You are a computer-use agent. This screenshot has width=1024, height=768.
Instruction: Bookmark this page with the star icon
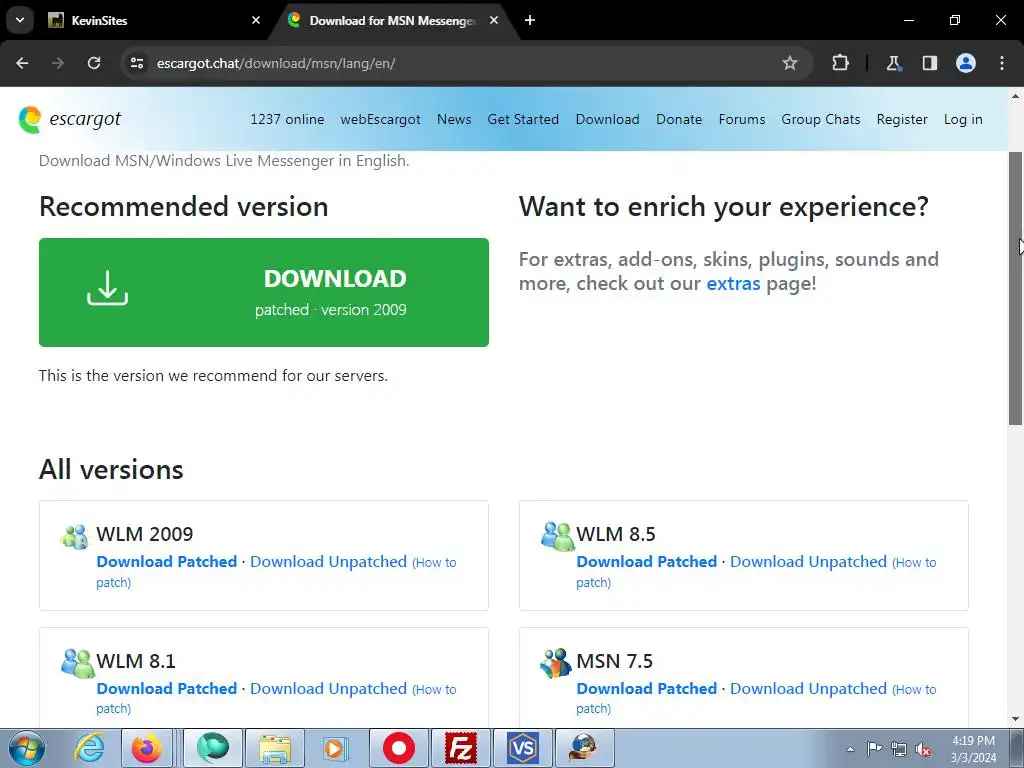pos(790,63)
